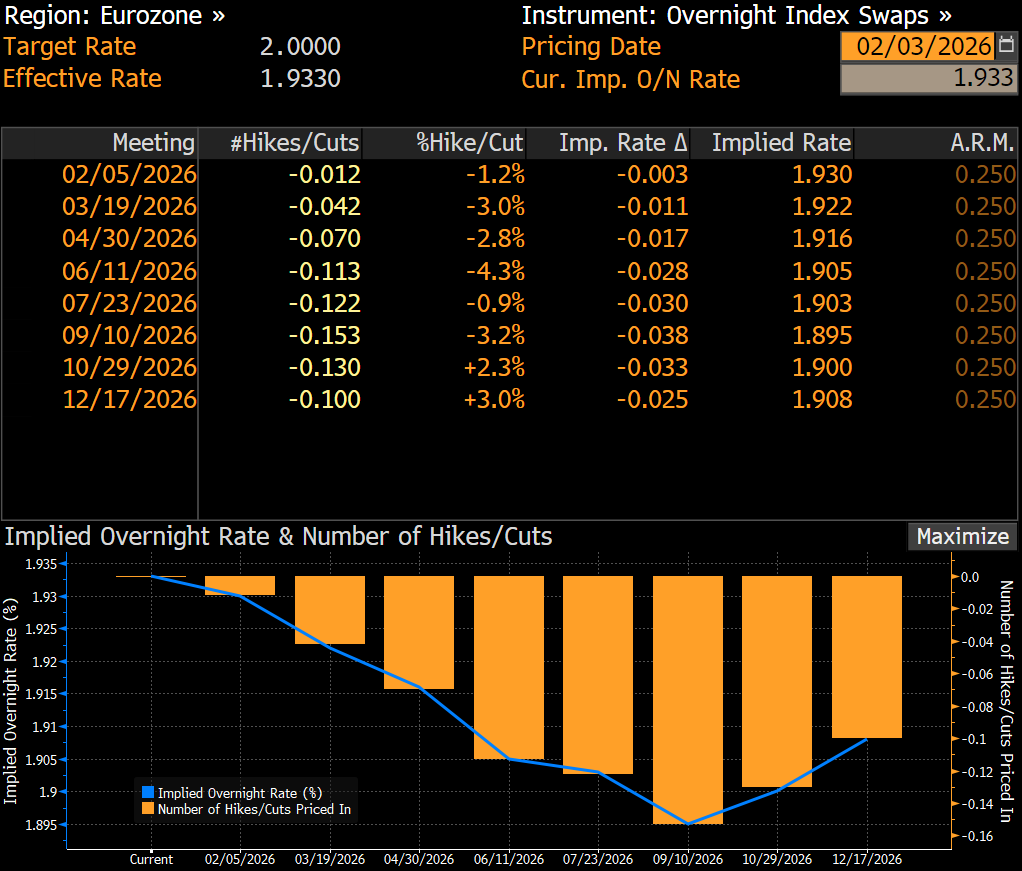
Task: Click the chart bar for 12/17/2026
Action: (x=867, y=657)
